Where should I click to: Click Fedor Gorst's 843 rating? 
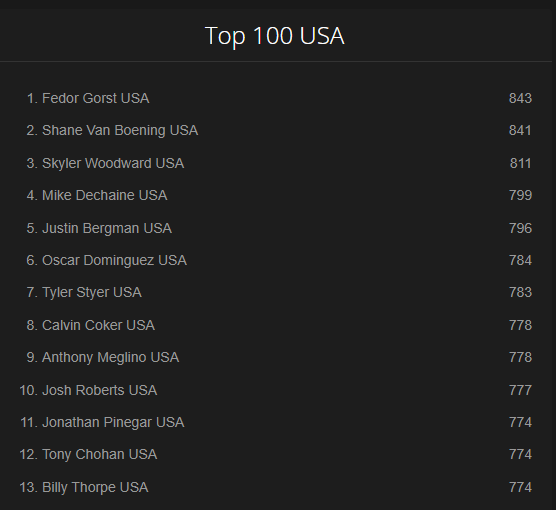click(x=520, y=98)
